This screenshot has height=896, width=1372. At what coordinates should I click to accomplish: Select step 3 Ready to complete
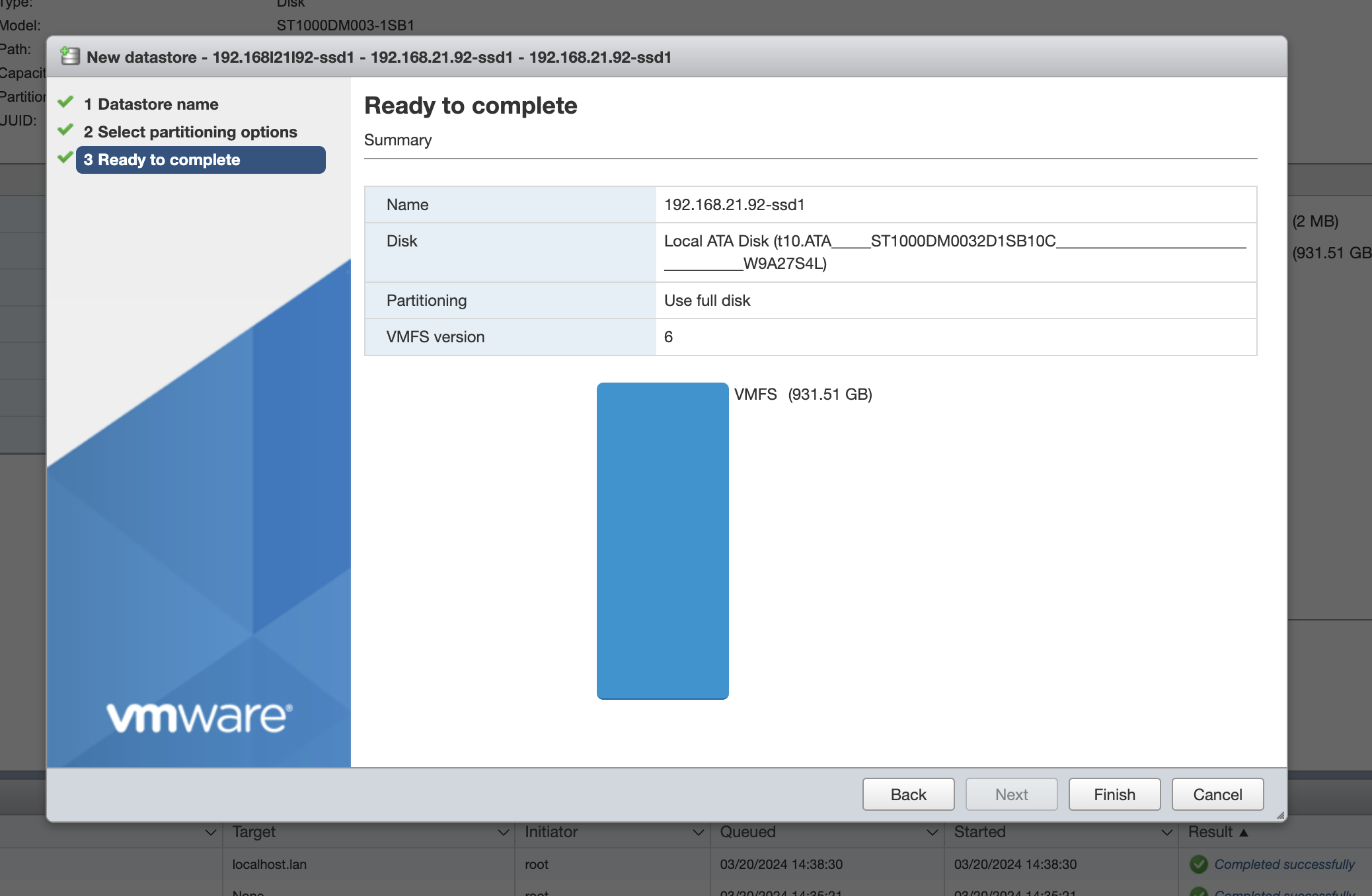(200, 160)
